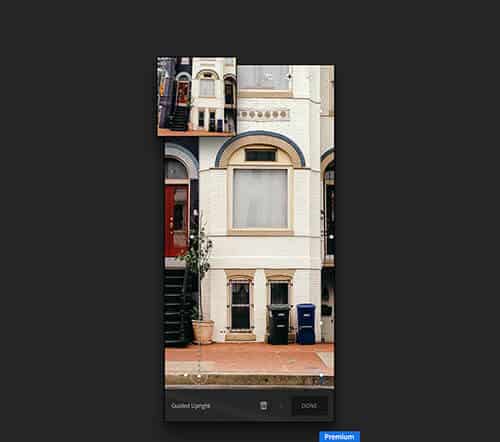Open the blue Premium badge
The image size is (500, 442).
pyautogui.click(x=339, y=436)
